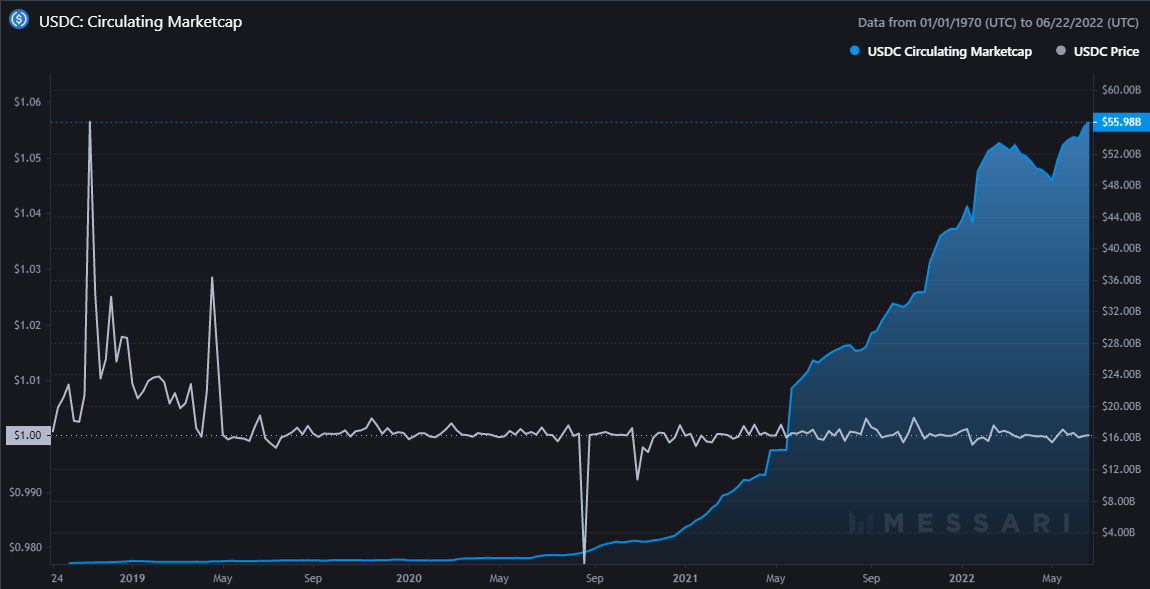
Task: Click the Sep label after 2019
Action: (x=314, y=577)
